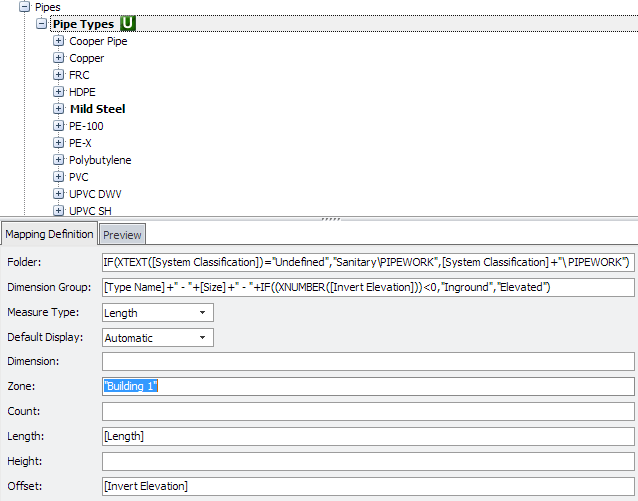Collapse the Pipe Types node
The image size is (638, 501).
(41, 24)
